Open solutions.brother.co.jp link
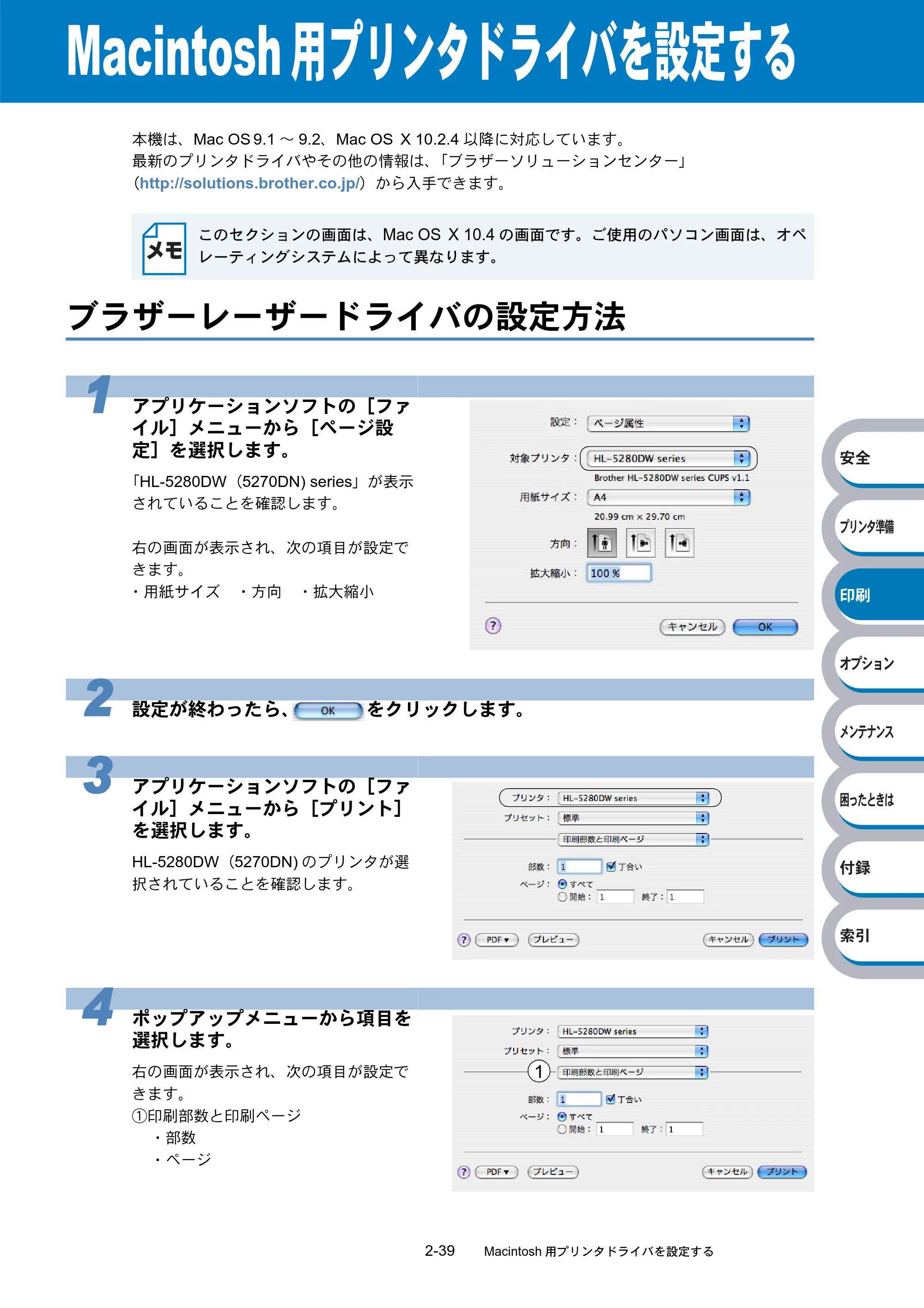This screenshot has width=924, height=1308. pos(250,183)
